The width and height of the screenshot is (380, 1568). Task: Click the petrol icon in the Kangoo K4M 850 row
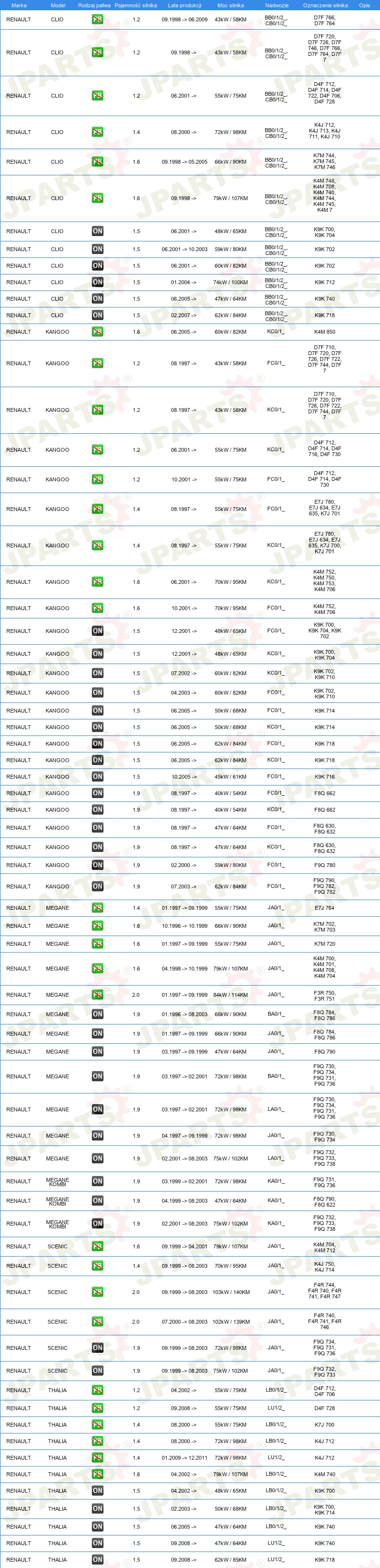[98, 332]
